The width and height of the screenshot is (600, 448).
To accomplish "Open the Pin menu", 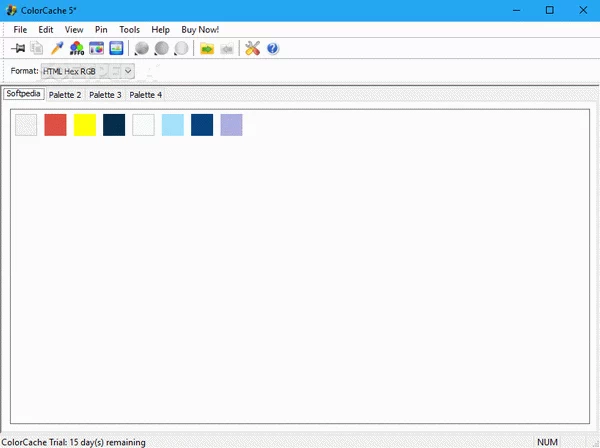I will click(101, 29).
